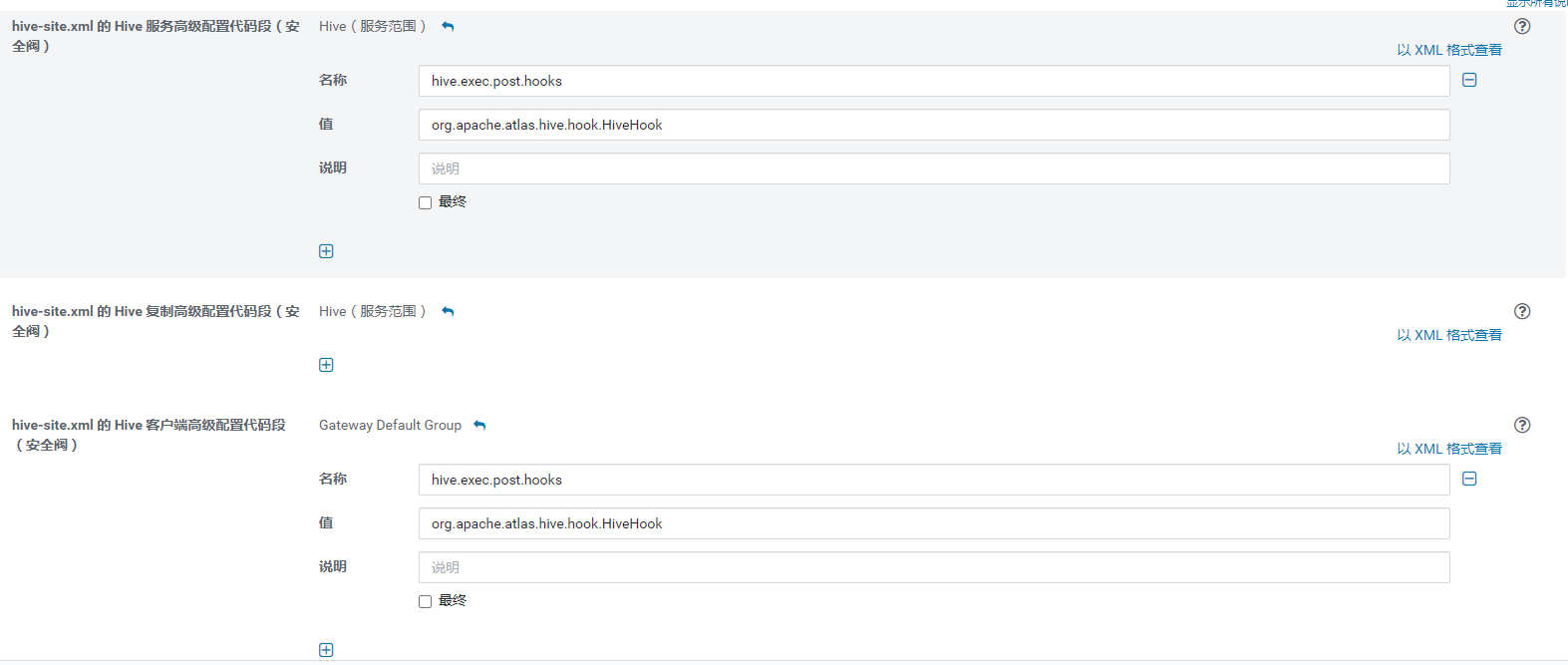Edit 说明 field in Gateway client snippet
Screen dimensions: 1568x665
pos(934,567)
